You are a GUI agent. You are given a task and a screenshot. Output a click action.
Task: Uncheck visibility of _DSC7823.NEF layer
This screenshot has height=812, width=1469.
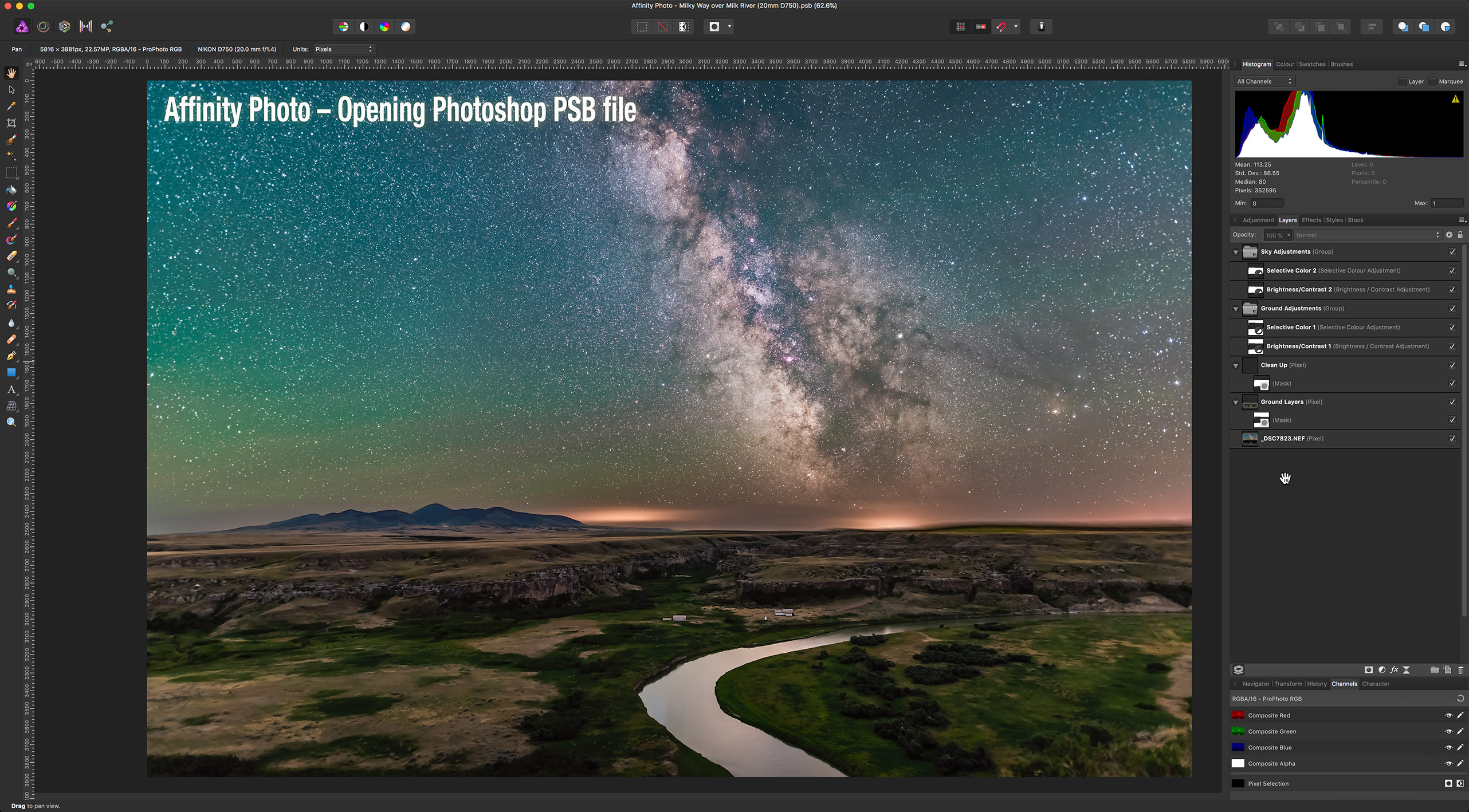pos(1452,439)
